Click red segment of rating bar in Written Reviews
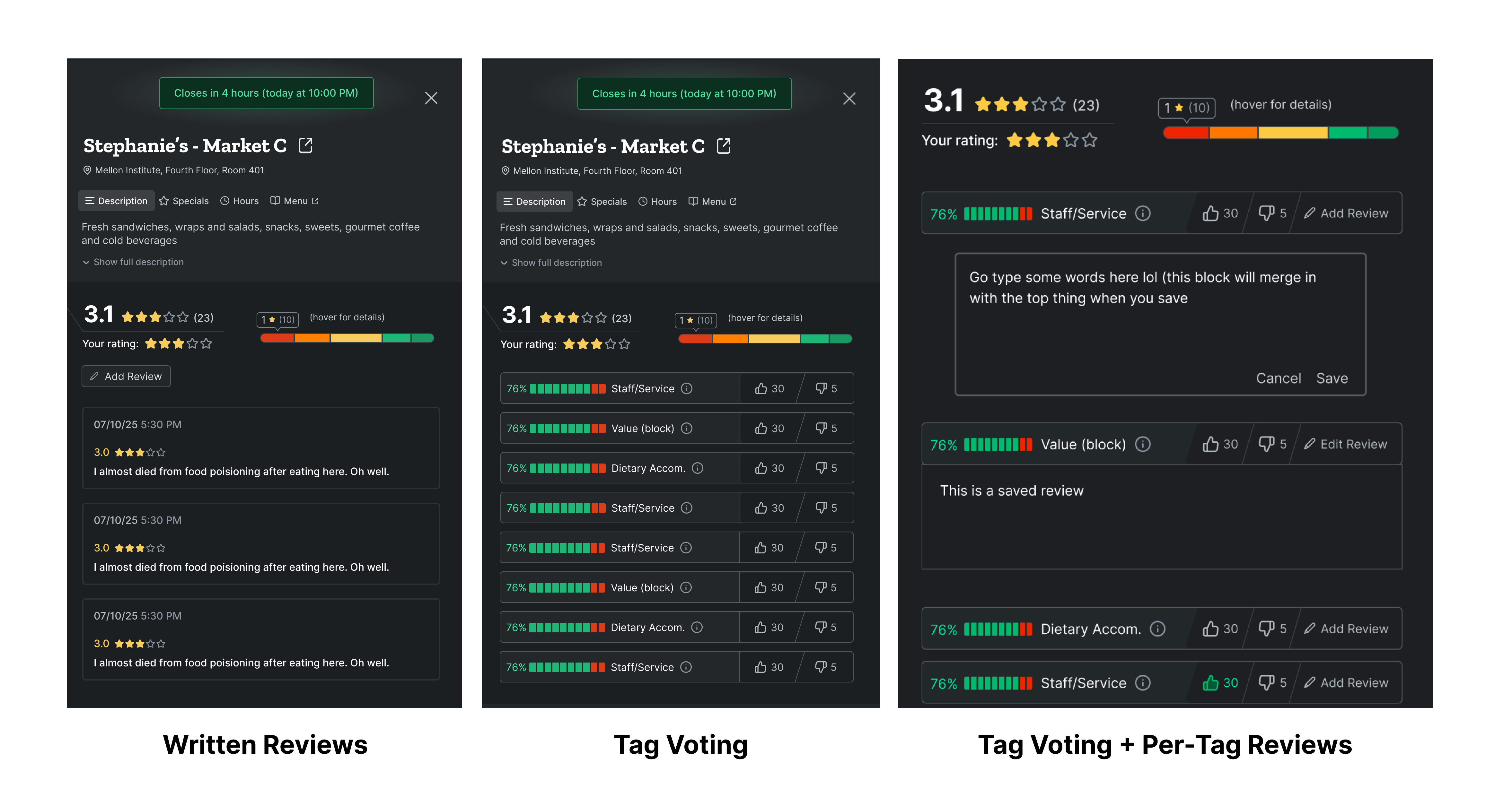Screen dimensions: 1512x798 277,338
